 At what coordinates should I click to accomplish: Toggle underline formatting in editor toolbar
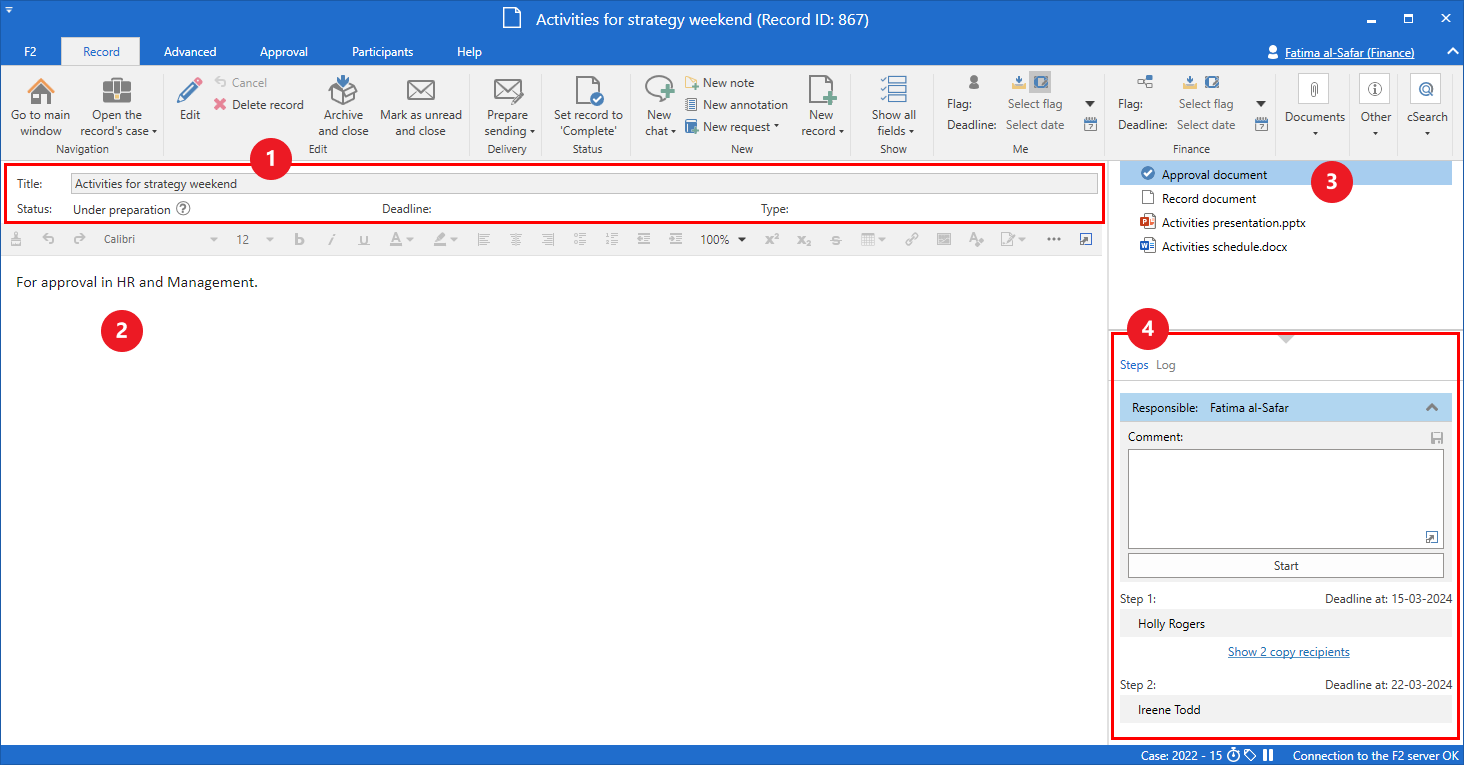(363, 240)
